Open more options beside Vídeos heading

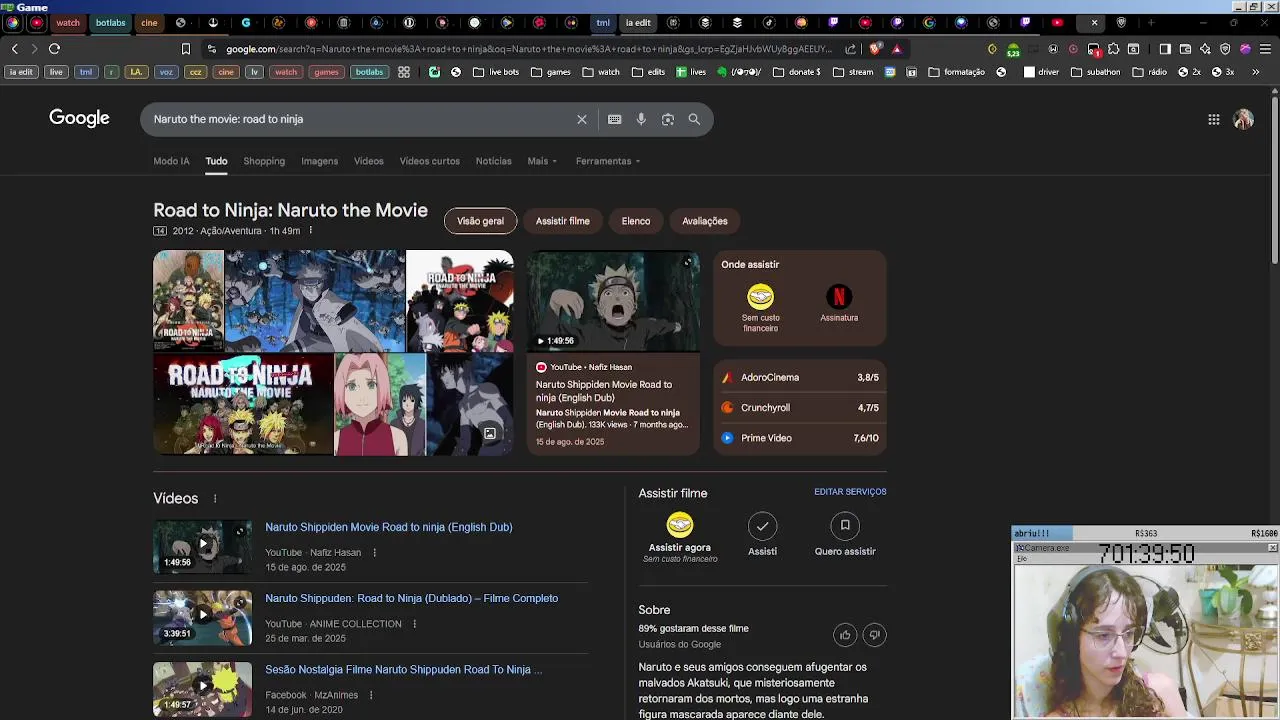tap(214, 498)
